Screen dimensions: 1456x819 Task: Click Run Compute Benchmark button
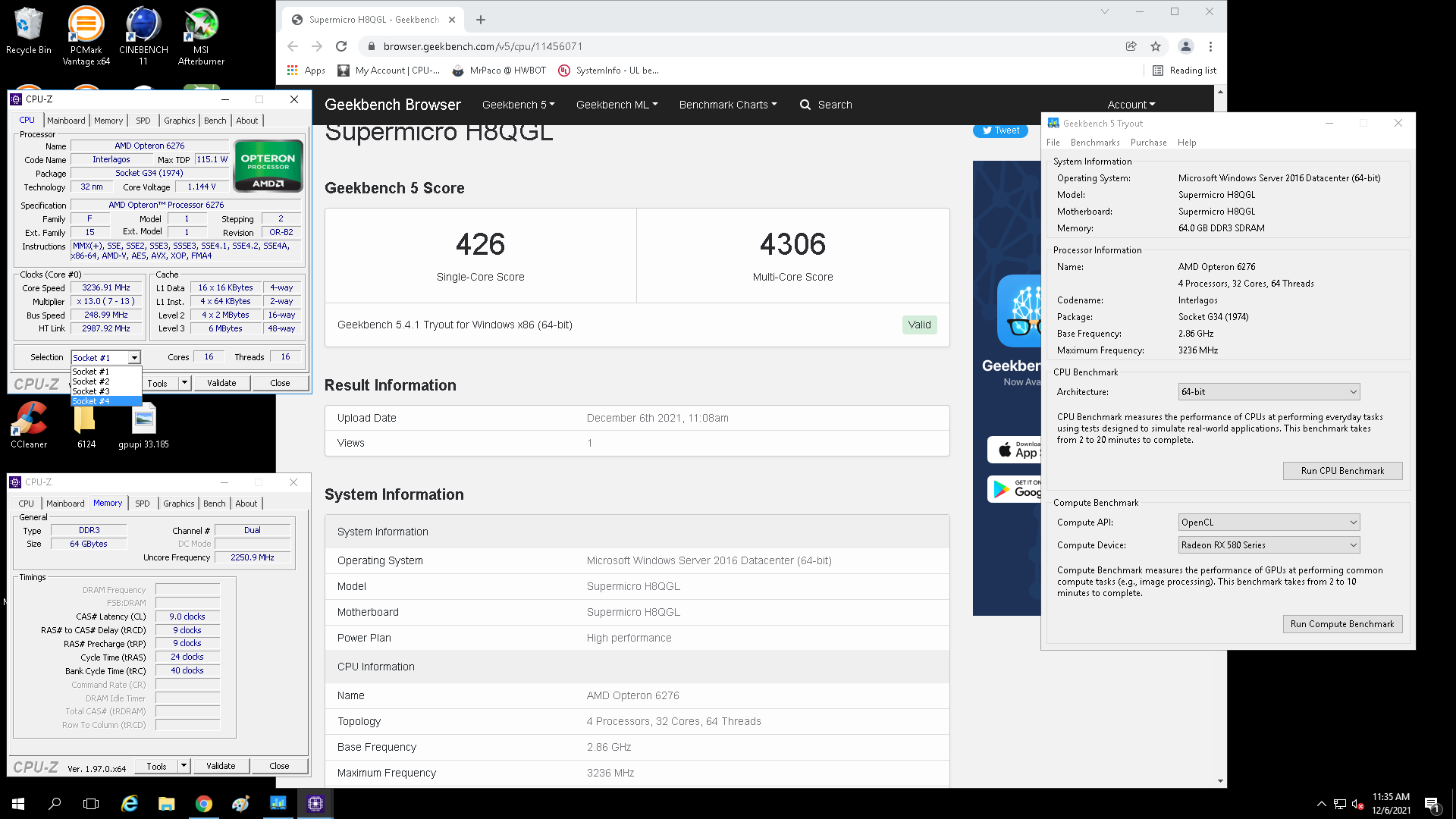click(1342, 624)
